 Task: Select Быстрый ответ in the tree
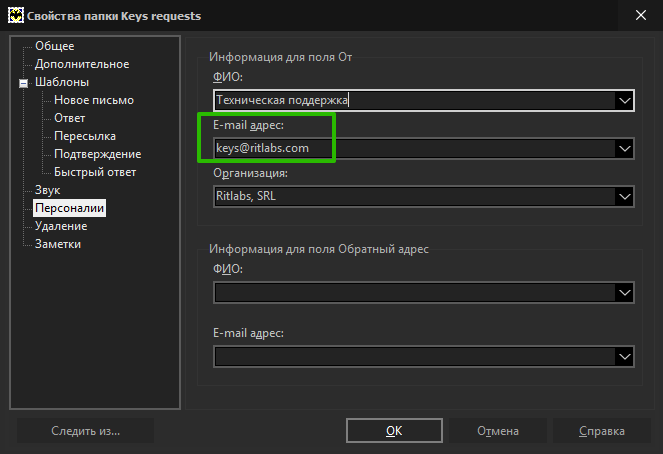[x=95, y=172]
